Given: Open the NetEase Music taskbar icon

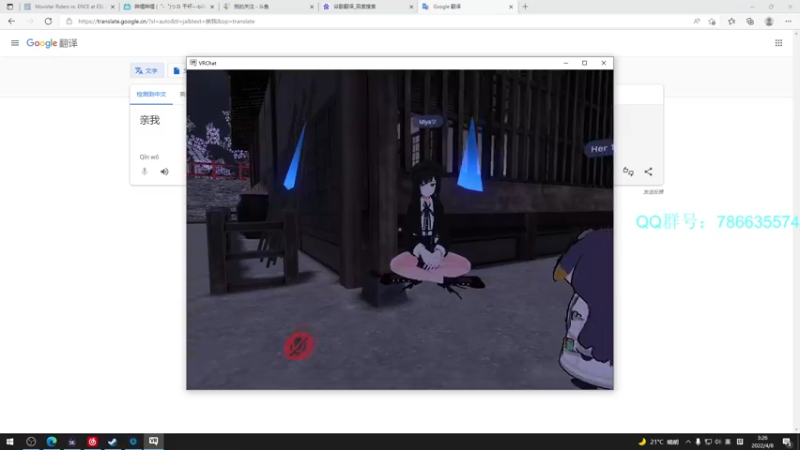Looking at the screenshot, I should point(92,441).
